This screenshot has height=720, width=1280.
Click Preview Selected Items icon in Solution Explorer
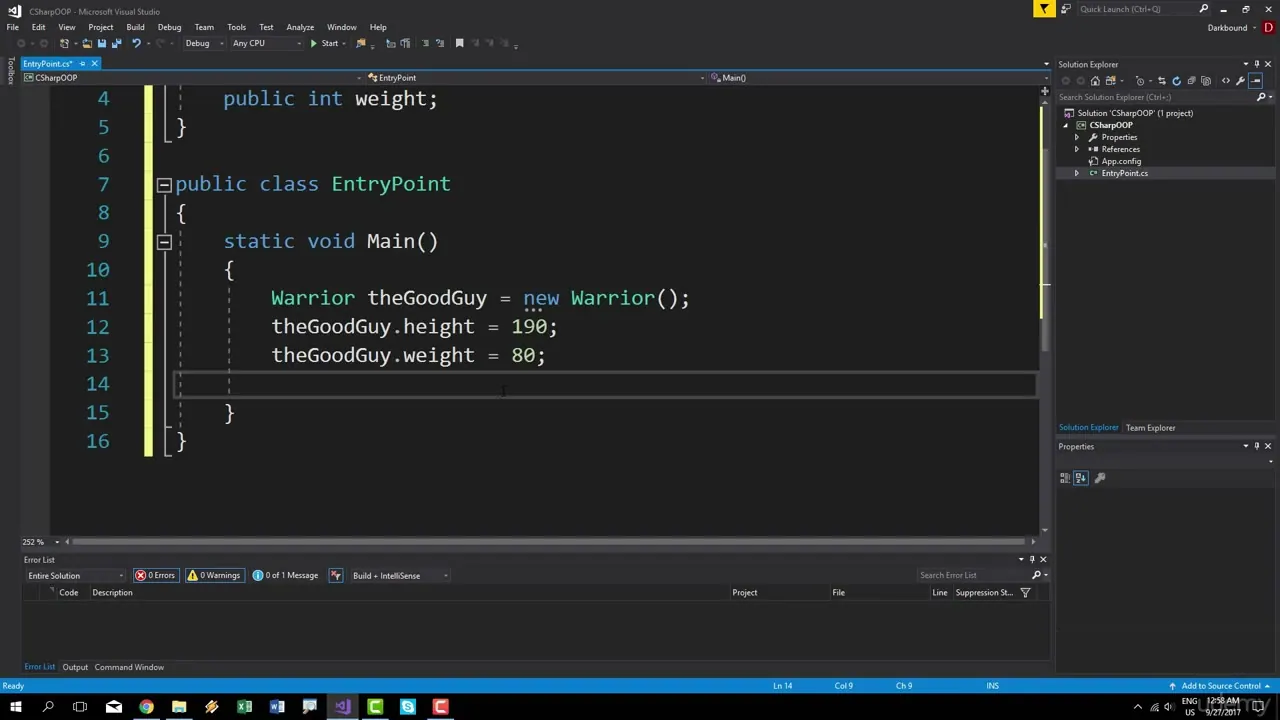click(x=1256, y=81)
